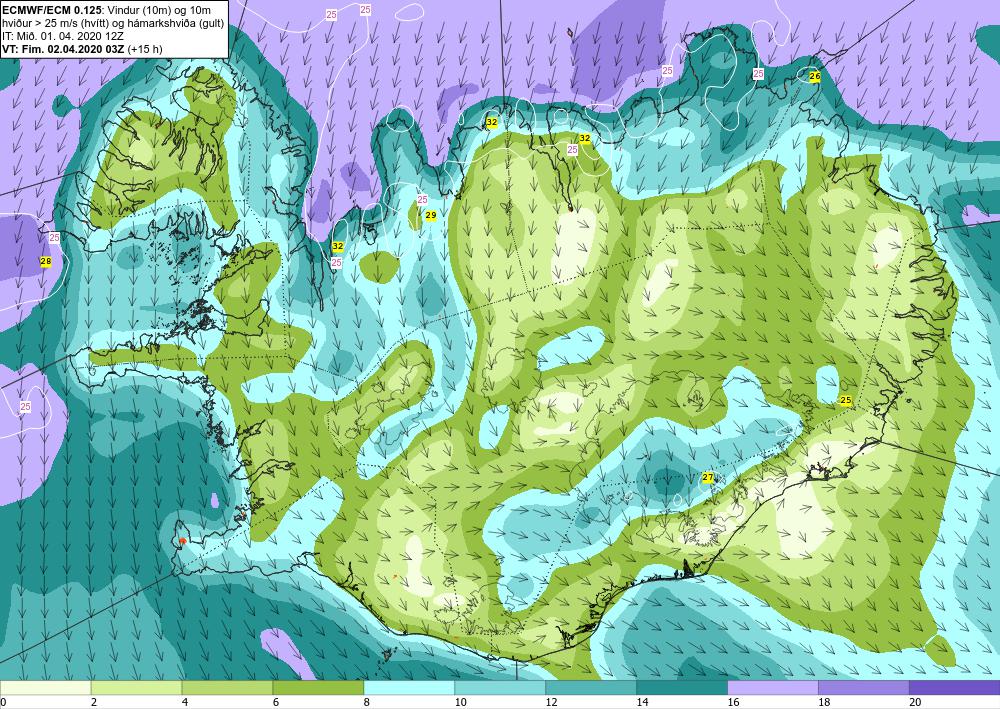Click the 0–2 m/s pale cream legend swatch

point(45,688)
